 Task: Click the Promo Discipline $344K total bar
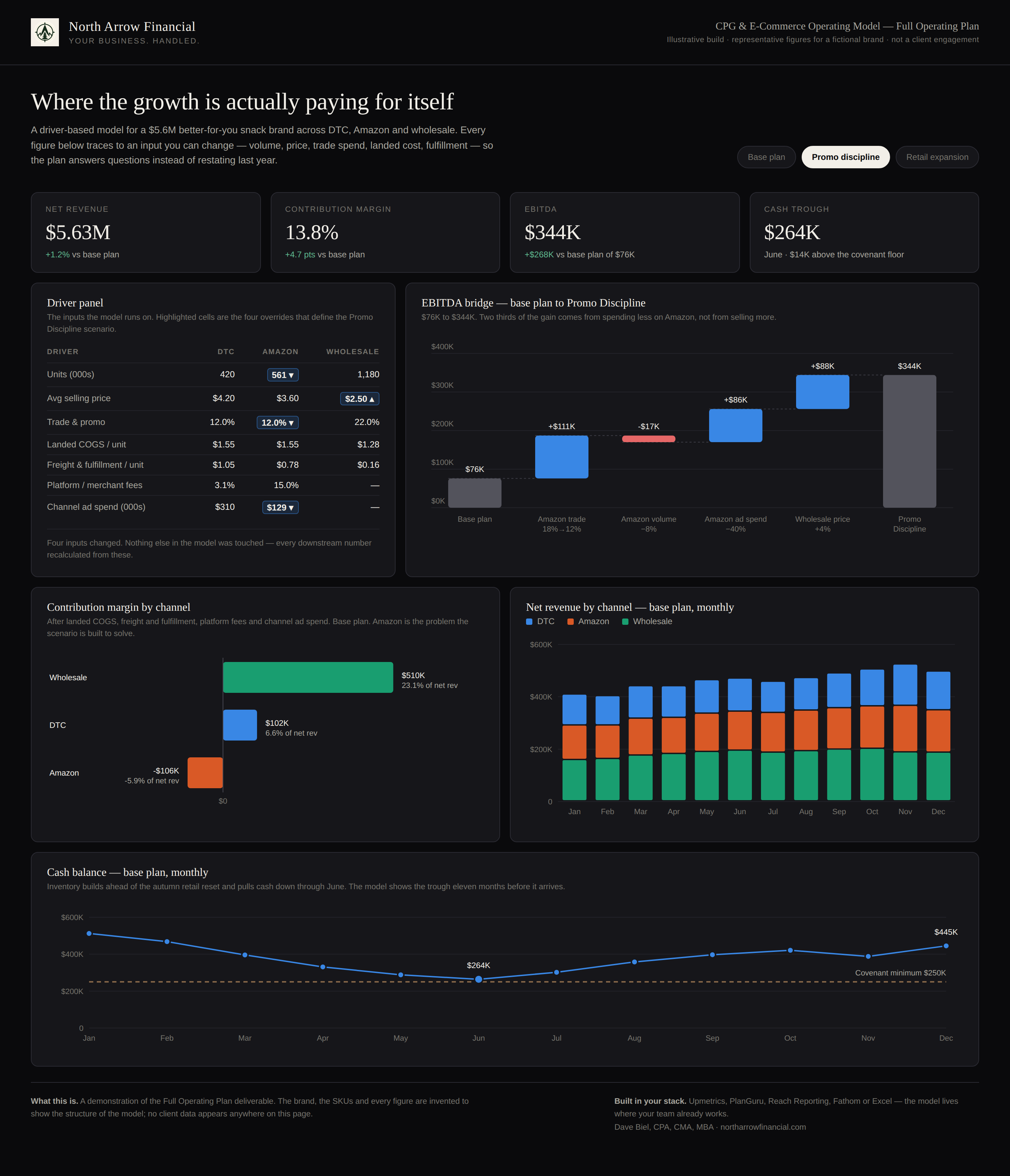point(909,441)
